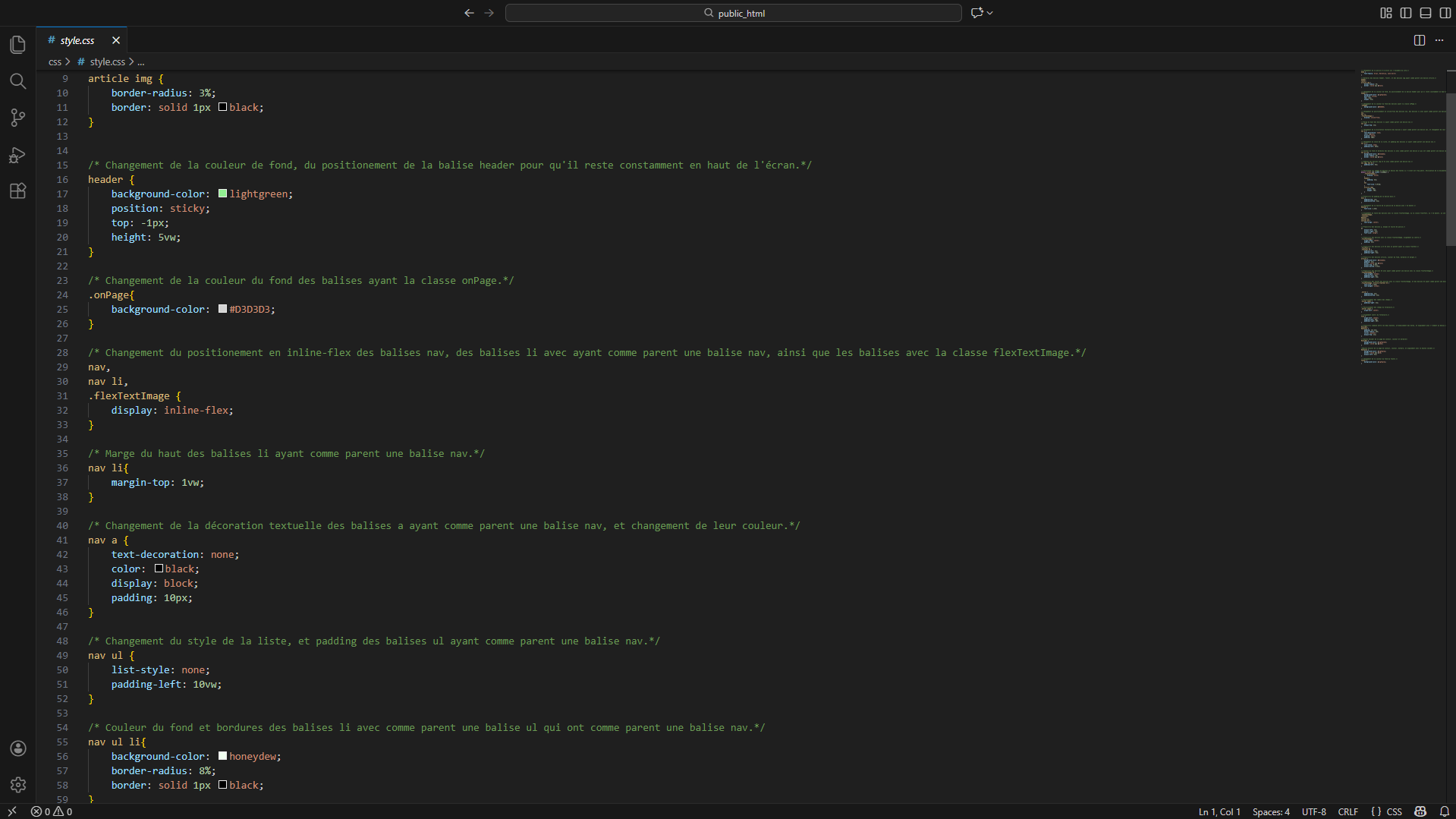Screen dimensions: 1456x819
Task: Open the Explorer view in activity bar
Action: tap(17, 45)
